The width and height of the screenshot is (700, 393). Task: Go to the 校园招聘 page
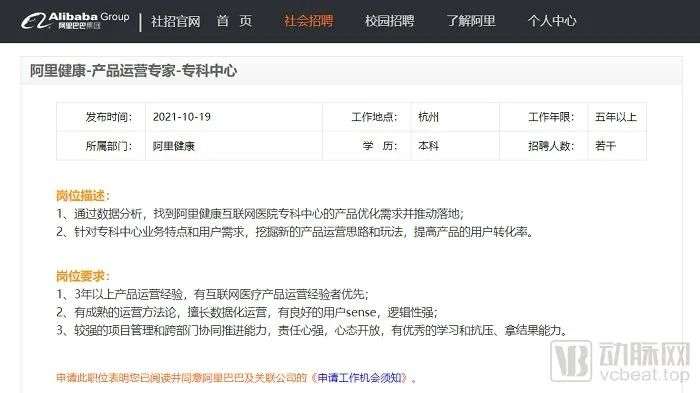click(x=390, y=21)
